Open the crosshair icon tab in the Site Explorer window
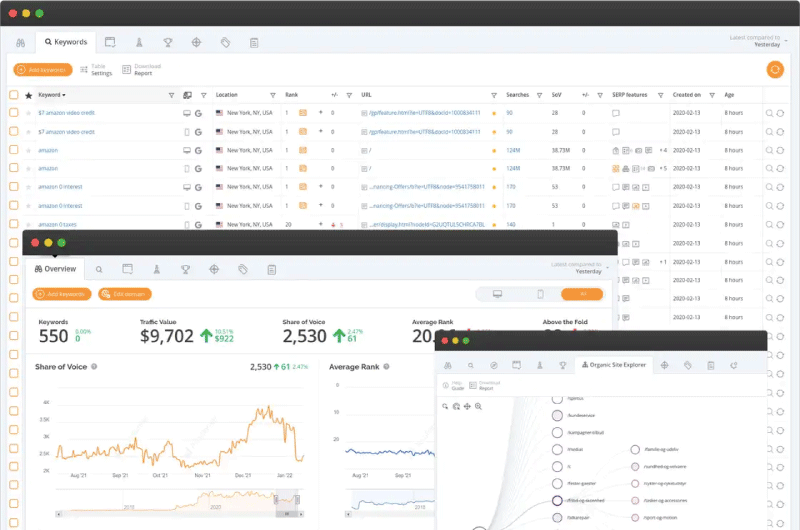This screenshot has height=530, width=800. [664, 365]
